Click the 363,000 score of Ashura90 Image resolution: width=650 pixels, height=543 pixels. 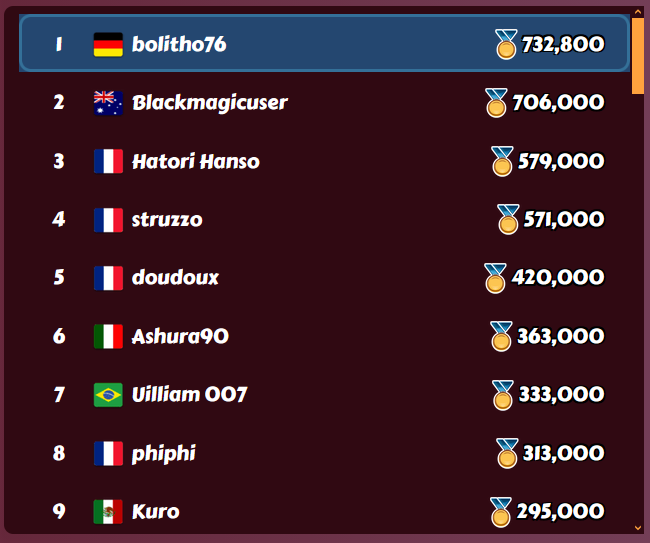[560, 336]
